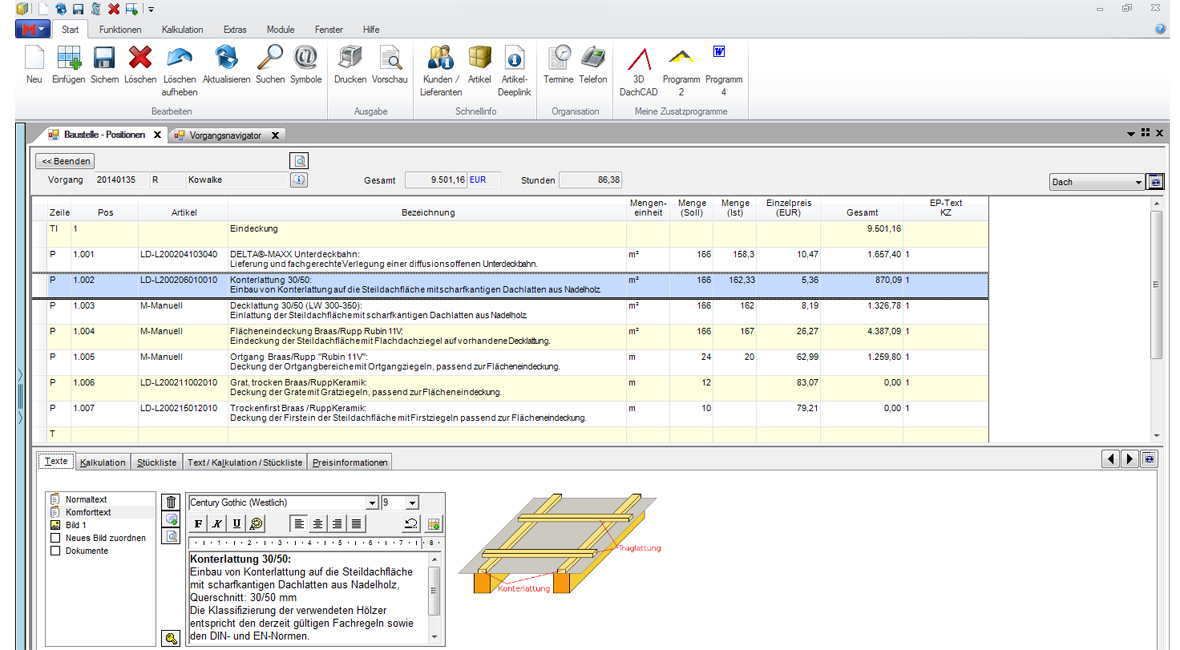This screenshot has height=650, width=1180.
Task: Click the trash icon beside text list
Action: 171,503
